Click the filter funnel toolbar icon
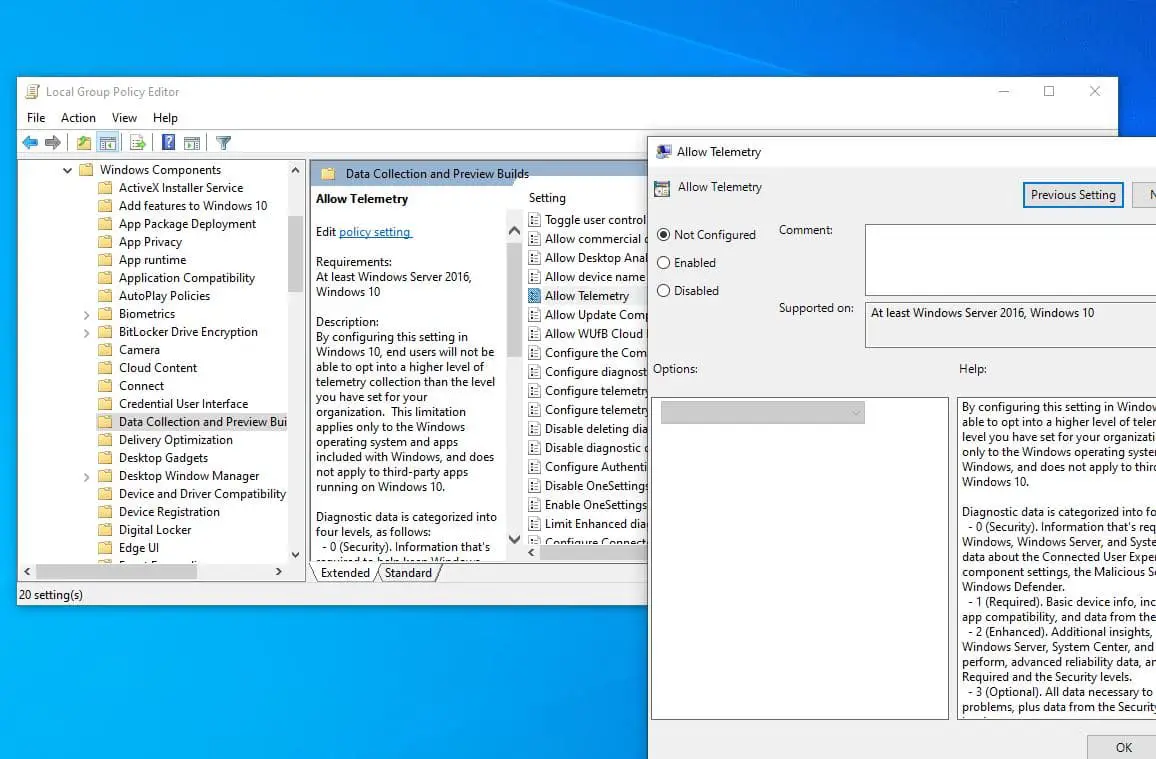1156x759 pixels. pyautogui.click(x=223, y=143)
